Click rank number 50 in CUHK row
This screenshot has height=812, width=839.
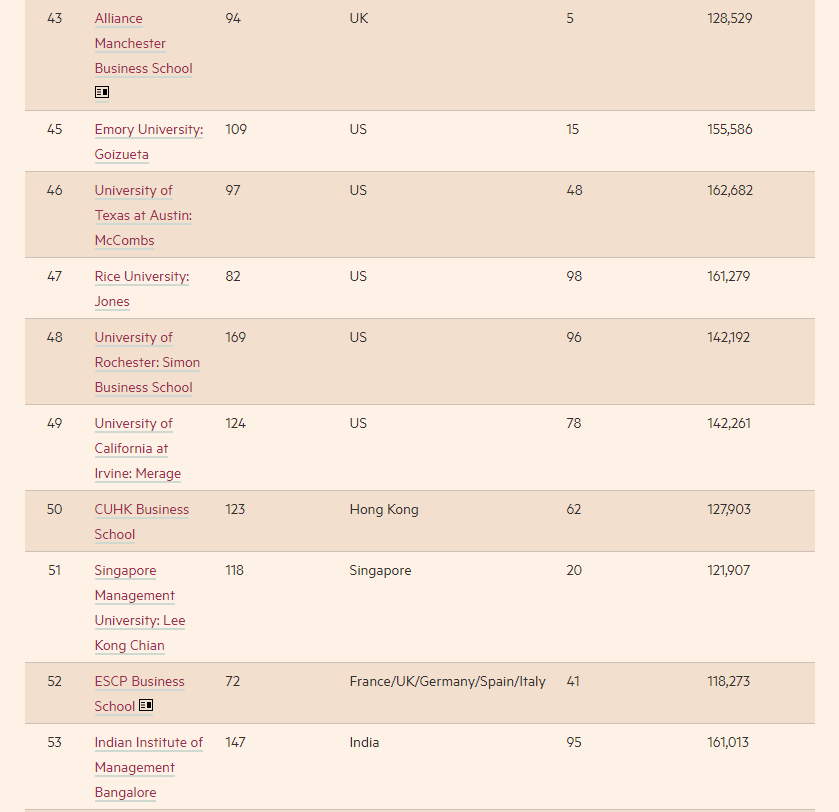tap(54, 509)
